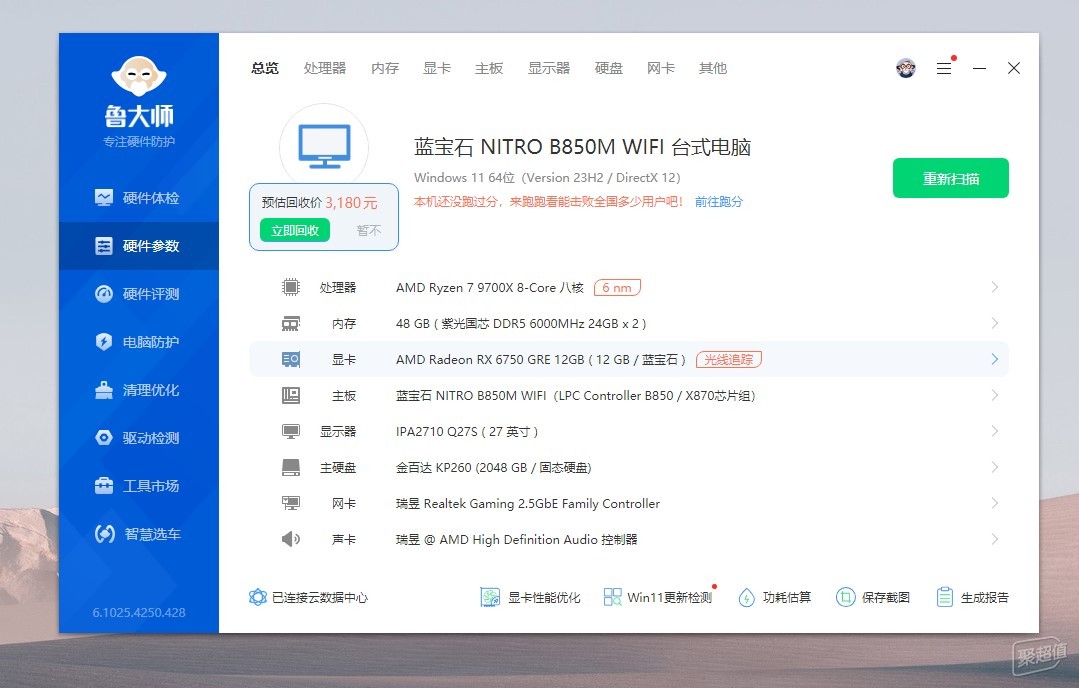Screen dimensions: 1079x688
Task: Switch to the 硬盘 tab
Action: coord(609,68)
